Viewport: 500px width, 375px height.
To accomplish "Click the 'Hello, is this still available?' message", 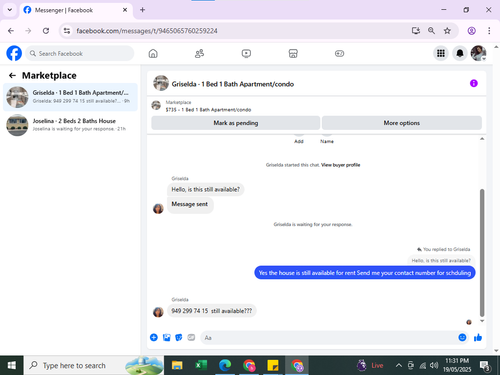I will (205, 189).
